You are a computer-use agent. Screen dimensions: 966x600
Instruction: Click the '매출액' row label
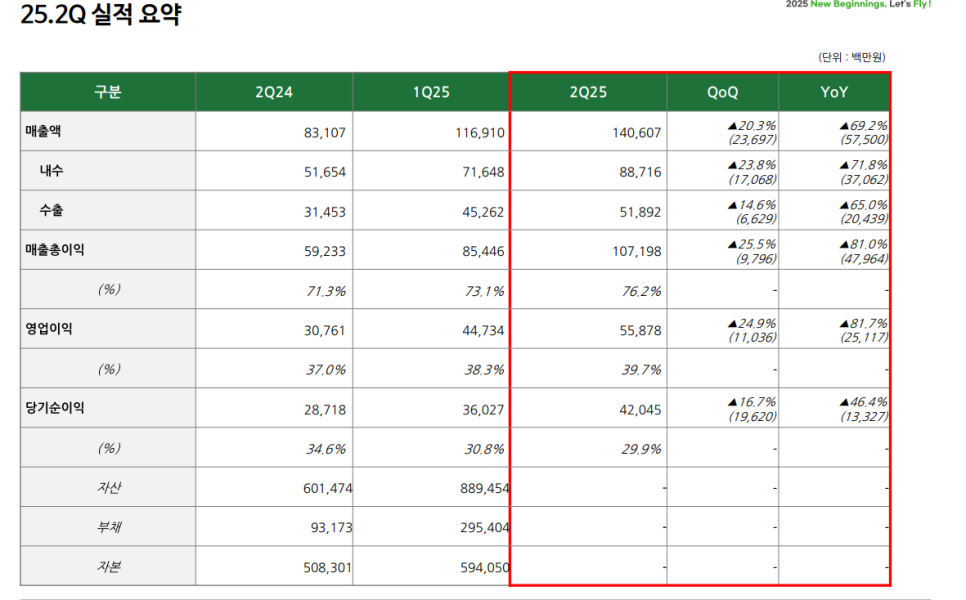coord(43,131)
